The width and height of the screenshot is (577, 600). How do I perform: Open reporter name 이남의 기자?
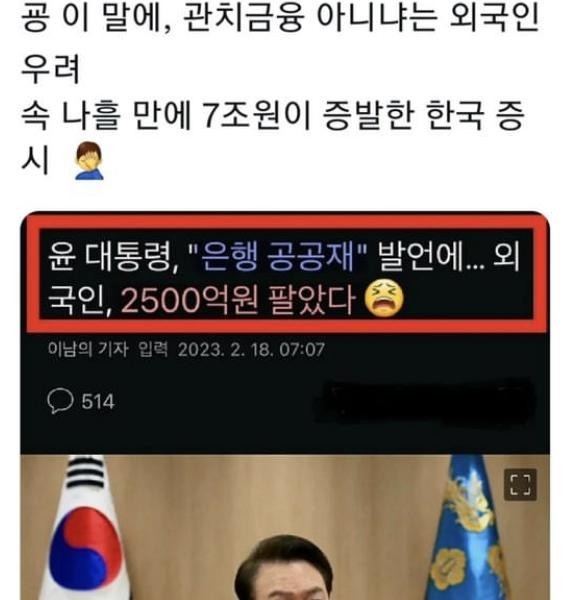coord(88,349)
